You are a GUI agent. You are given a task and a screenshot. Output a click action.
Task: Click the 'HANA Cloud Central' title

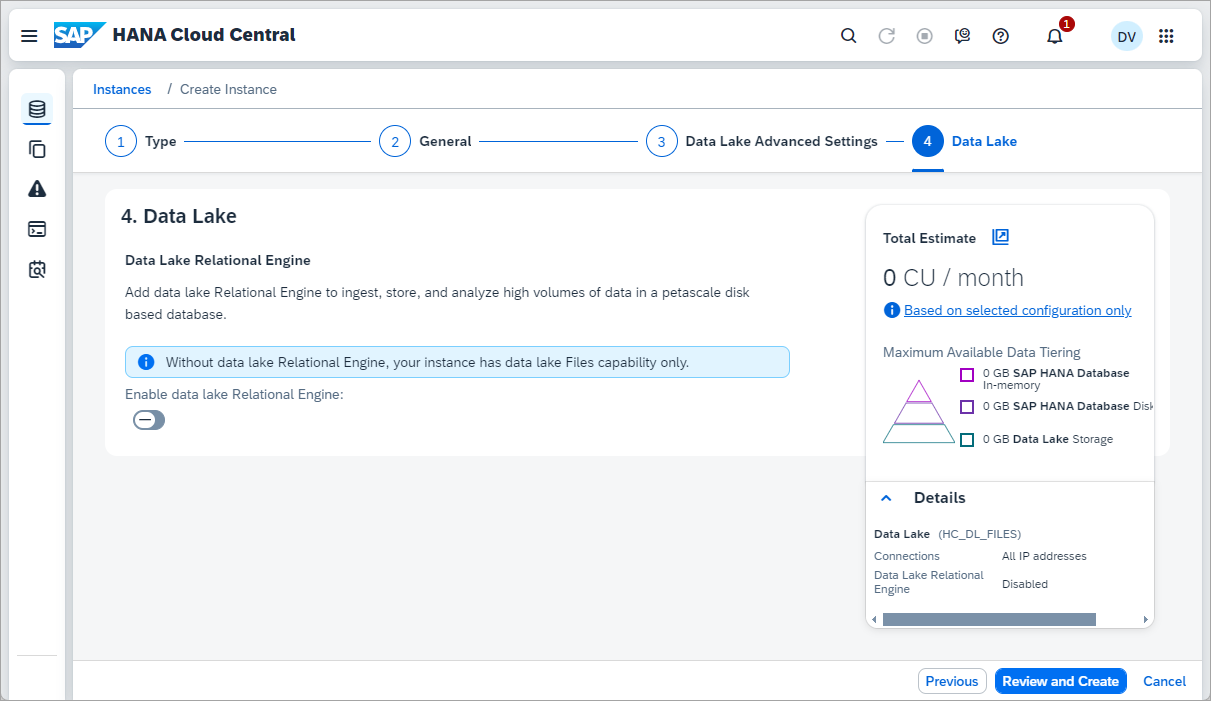(x=204, y=35)
